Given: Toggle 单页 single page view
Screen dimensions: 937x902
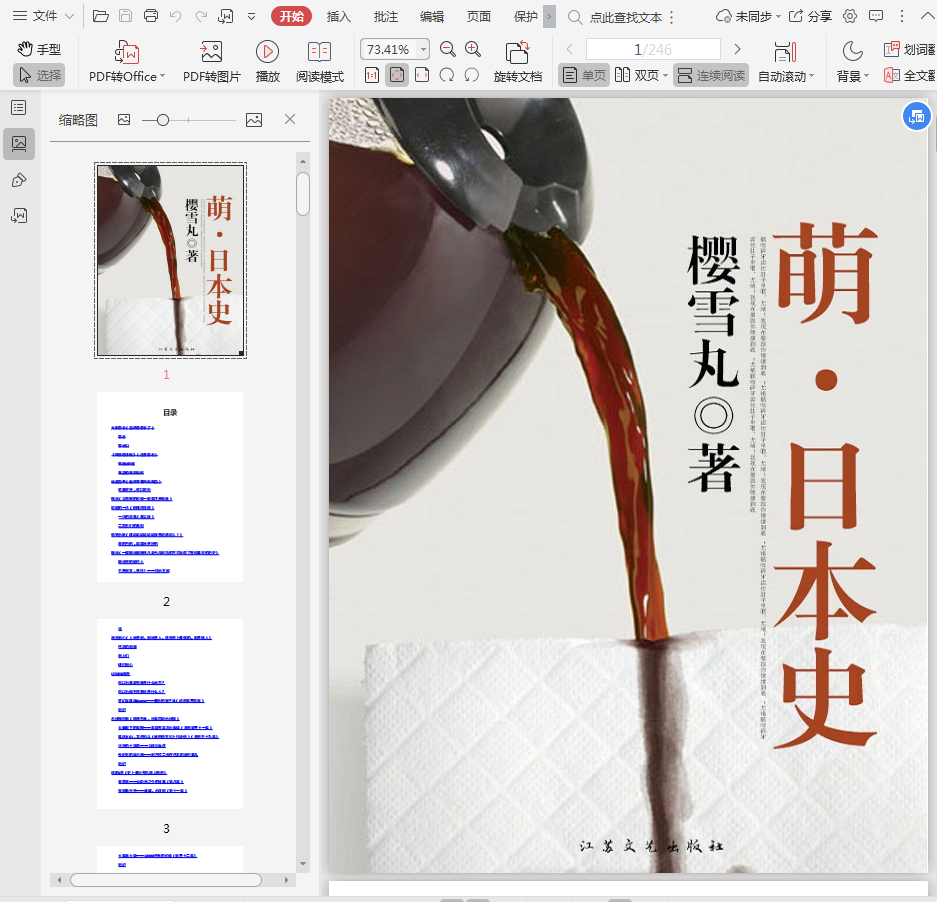Looking at the screenshot, I should pos(584,75).
